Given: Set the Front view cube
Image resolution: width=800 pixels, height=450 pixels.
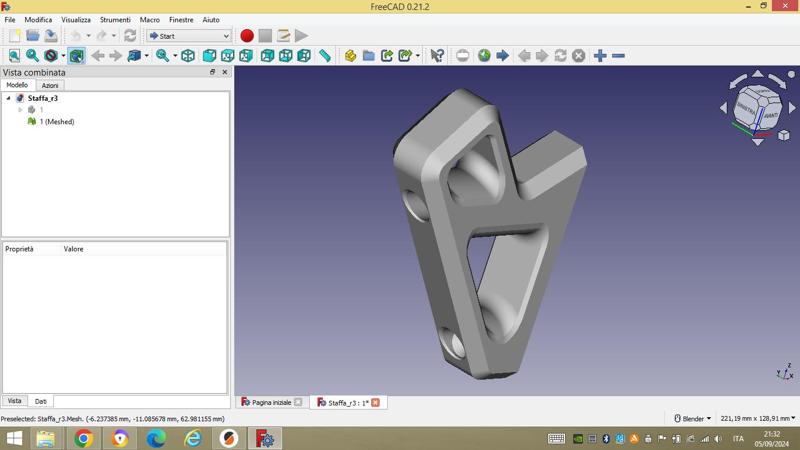Looking at the screenshot, I should click(x=209, y=56).
